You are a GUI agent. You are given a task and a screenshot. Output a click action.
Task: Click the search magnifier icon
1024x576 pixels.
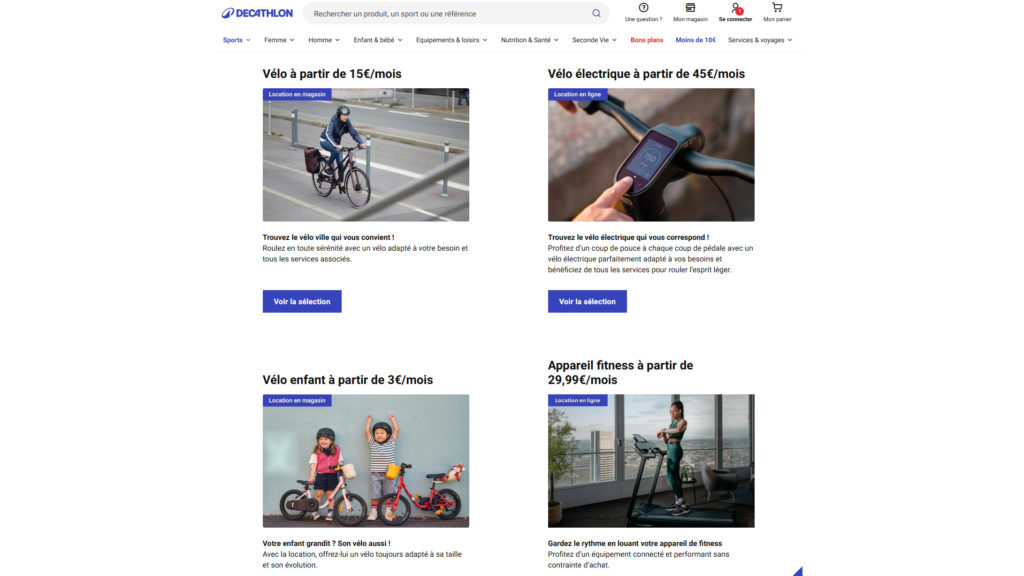(x=596, y=13)
